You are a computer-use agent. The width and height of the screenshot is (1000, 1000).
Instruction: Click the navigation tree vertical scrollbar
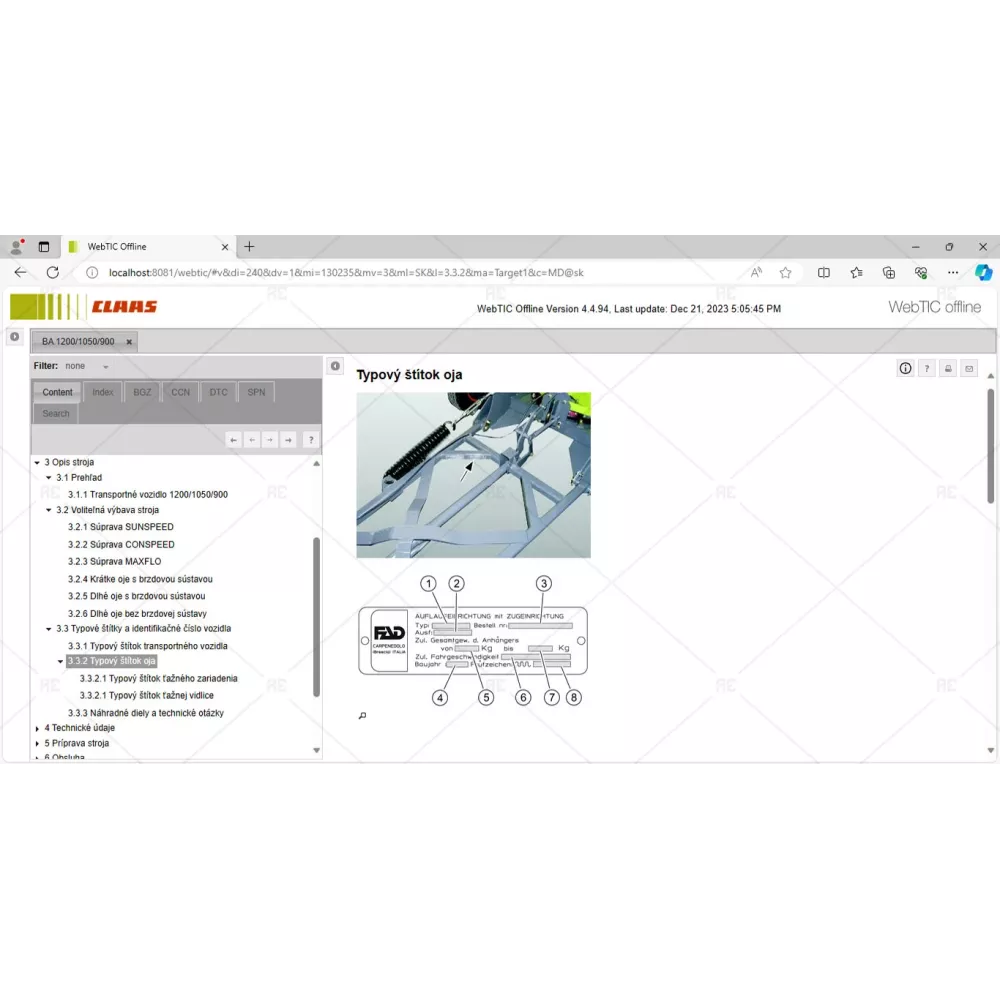coord(317,615)
